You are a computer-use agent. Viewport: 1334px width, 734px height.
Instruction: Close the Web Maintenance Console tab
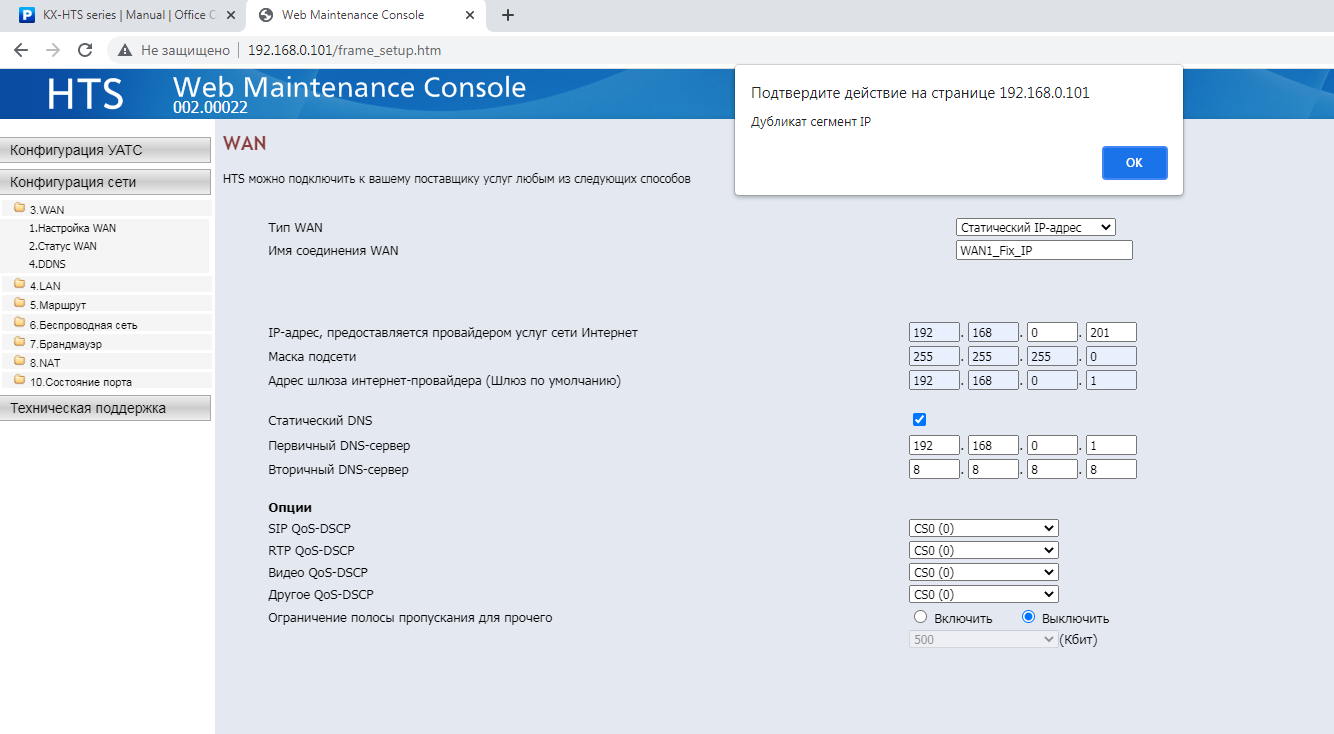pos(470,15)
